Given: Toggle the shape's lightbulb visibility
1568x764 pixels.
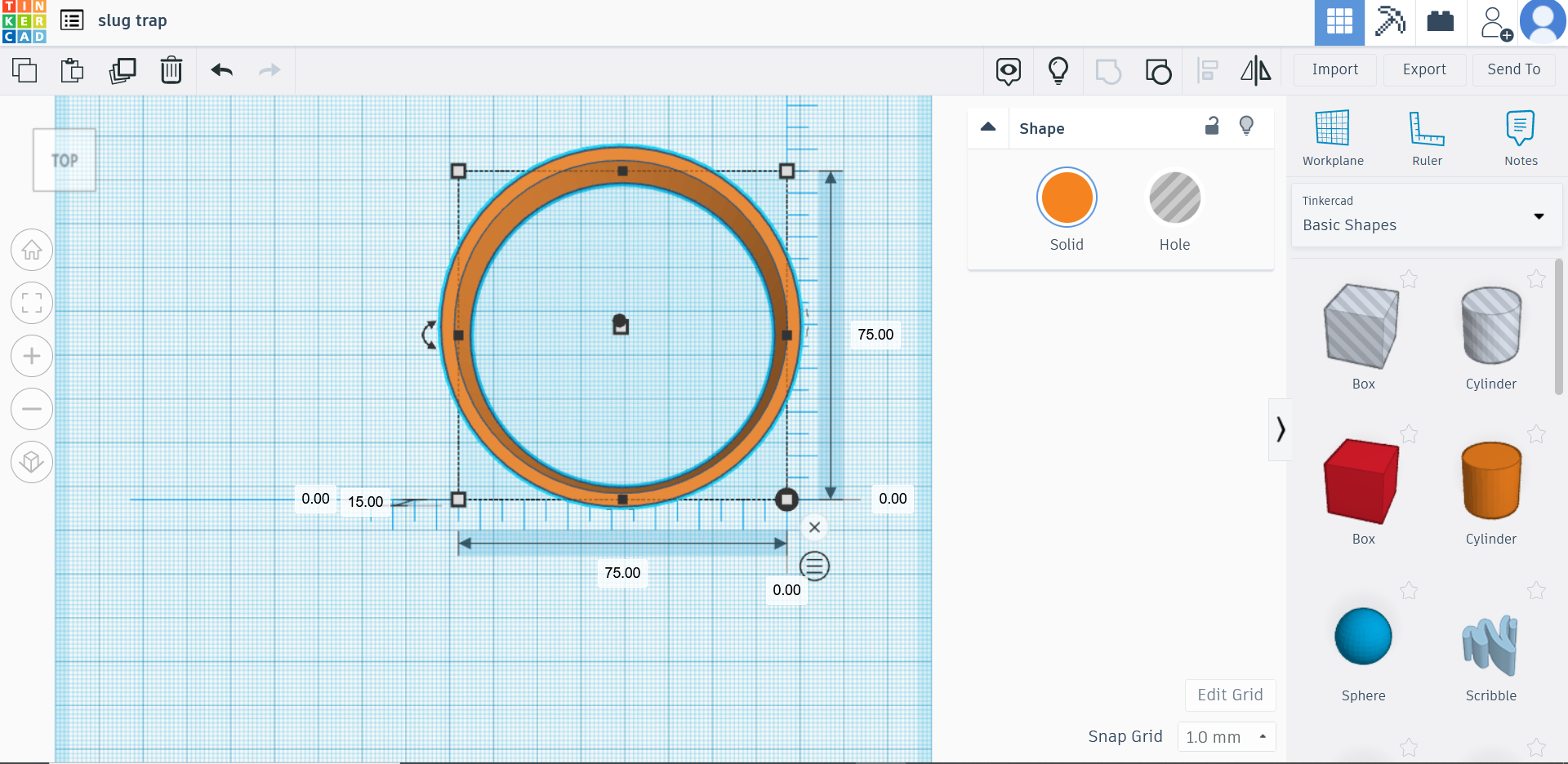Looking at the screenshot, I should (1246, 127).
